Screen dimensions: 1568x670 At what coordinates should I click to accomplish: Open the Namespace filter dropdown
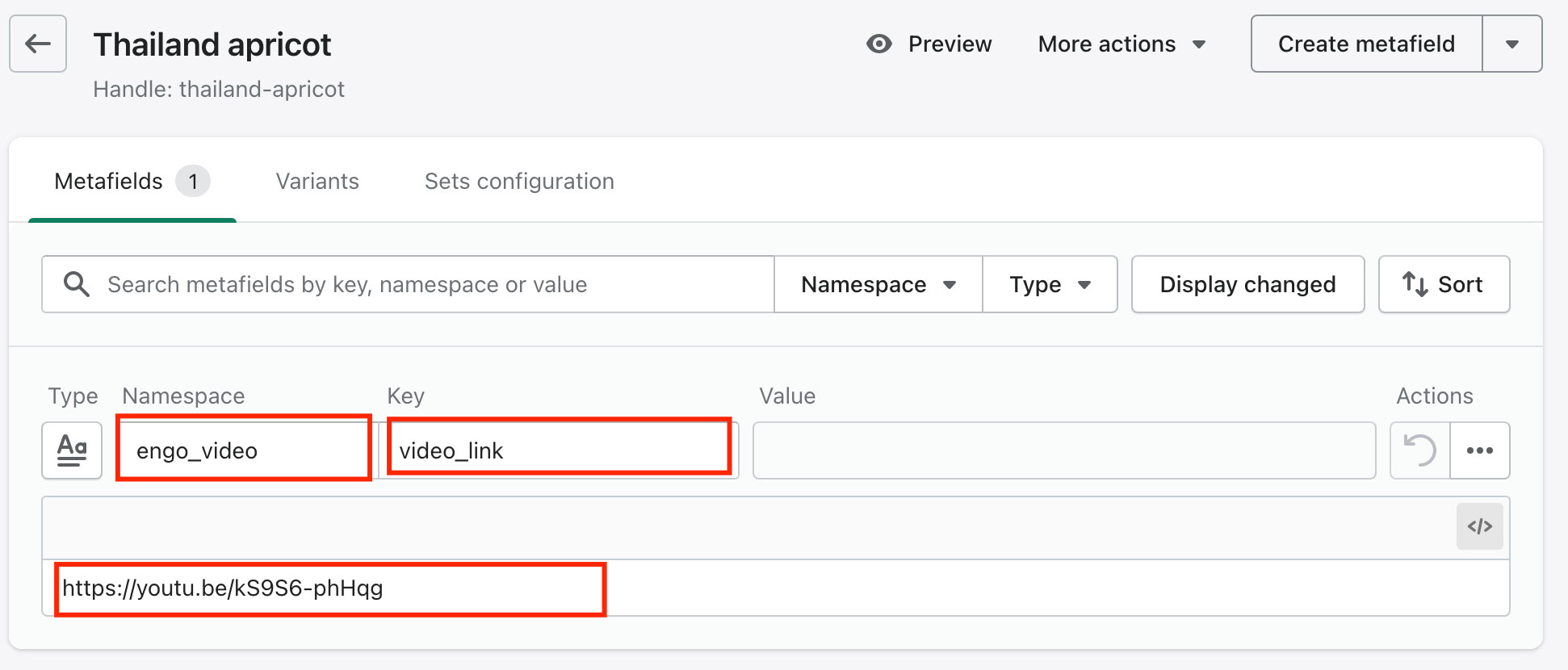click(x=878, y=284)
